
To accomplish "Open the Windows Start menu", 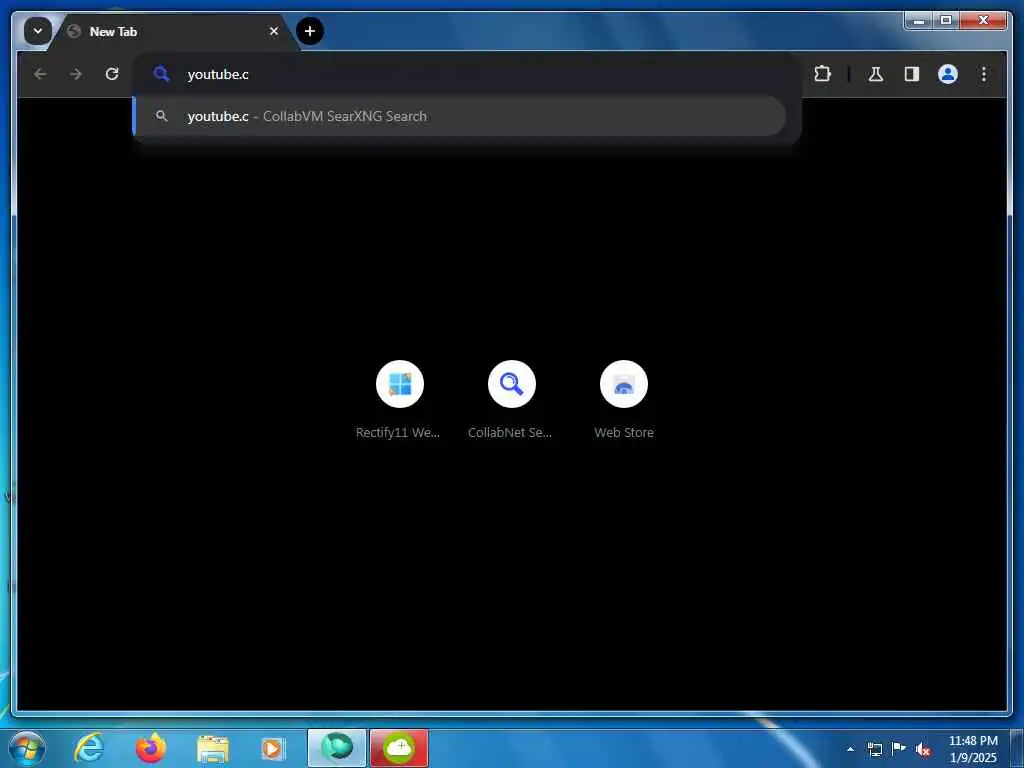I will click(x=27, y=748).
